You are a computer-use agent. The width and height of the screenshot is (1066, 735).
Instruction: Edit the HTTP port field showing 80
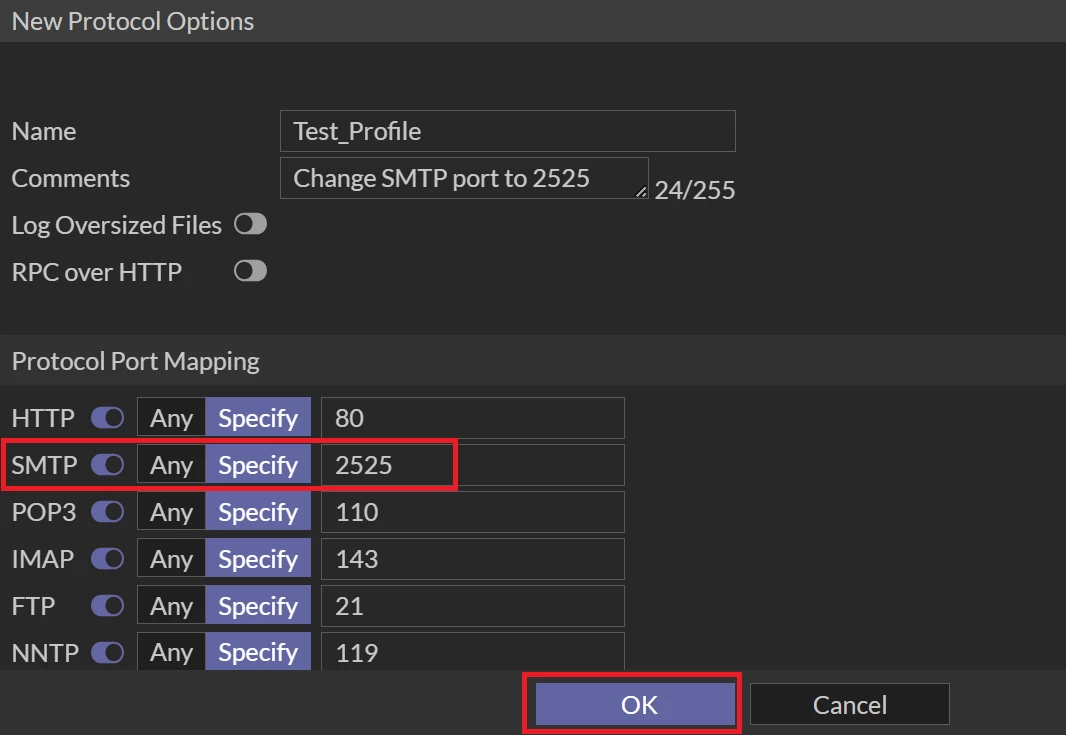point(472,417)
